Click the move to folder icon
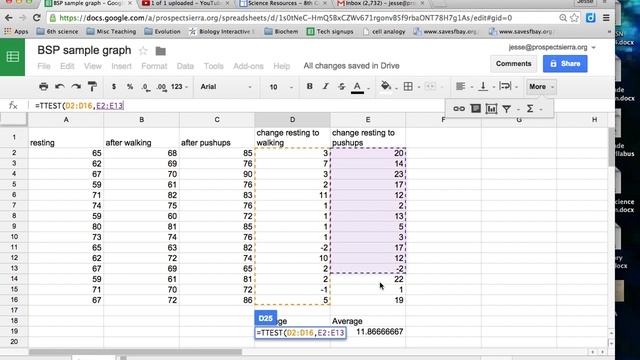640x360 pixels. (160, 51)
